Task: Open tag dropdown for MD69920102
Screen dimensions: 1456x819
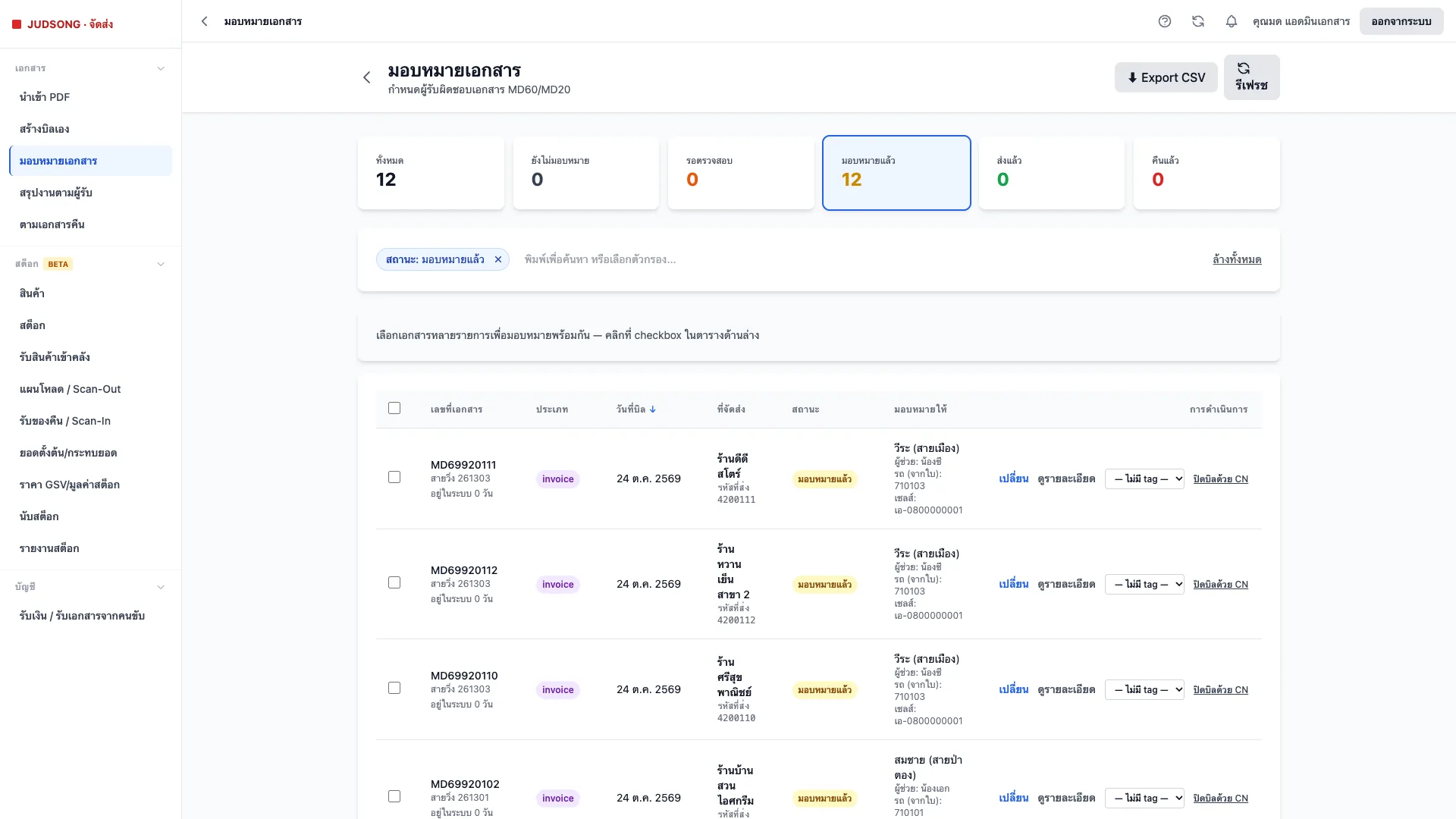Action: (x=1144, y=799)
